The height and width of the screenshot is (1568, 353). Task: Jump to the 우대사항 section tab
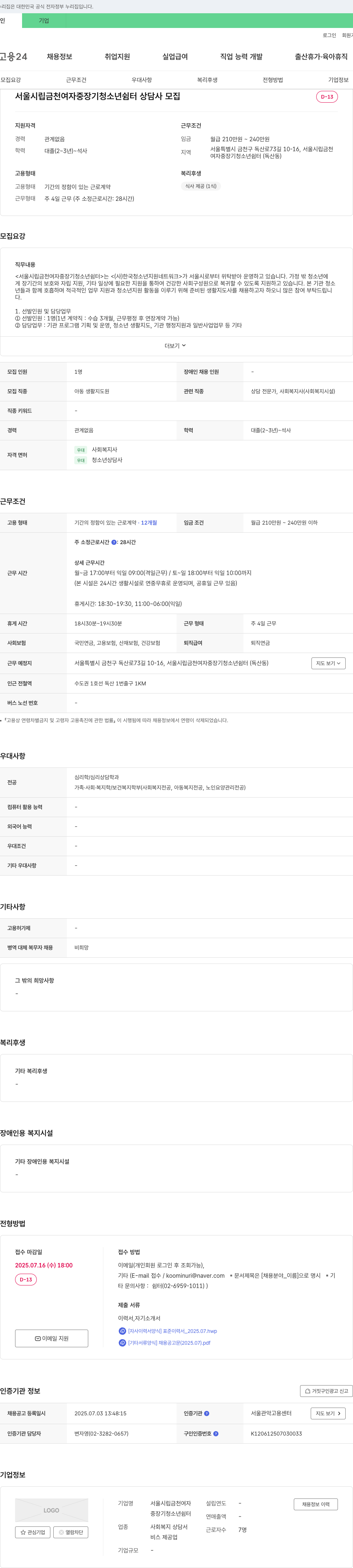[142, 80]
